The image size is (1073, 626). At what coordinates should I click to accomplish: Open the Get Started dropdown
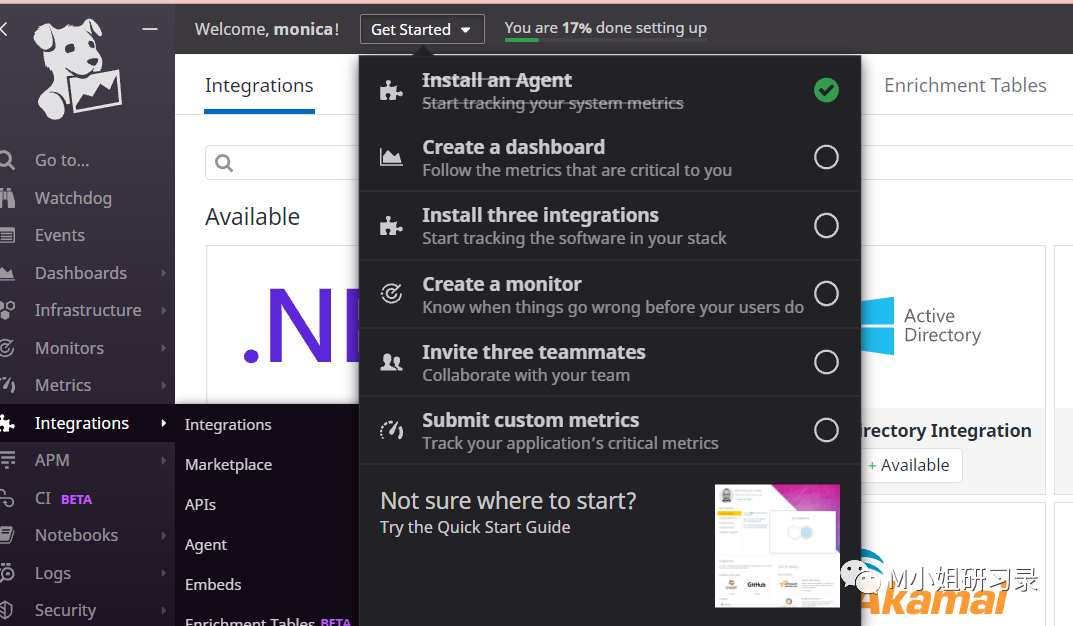(x=422, y=29)
